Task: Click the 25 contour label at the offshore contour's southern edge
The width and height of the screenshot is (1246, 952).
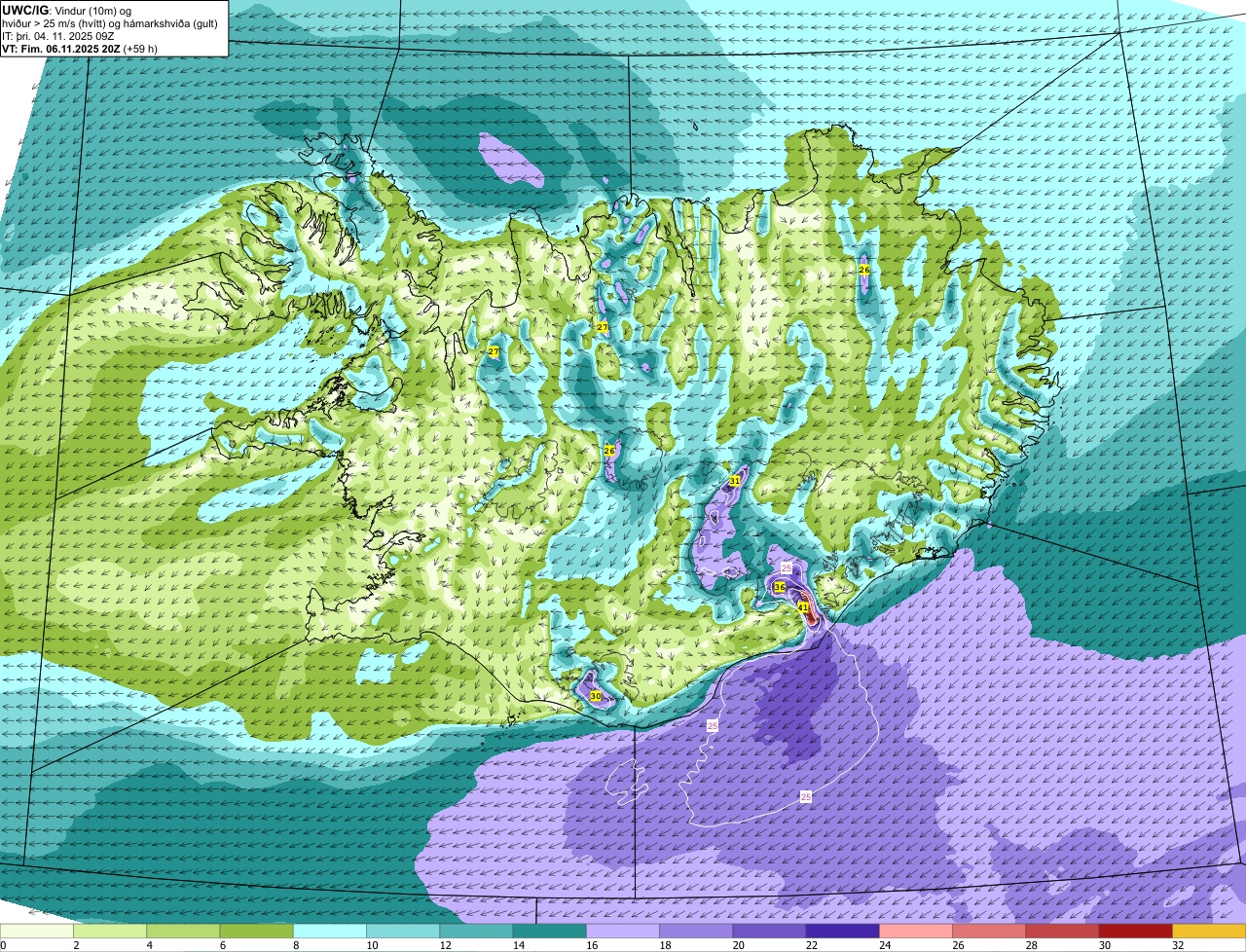Action: pyautogui.click(x=806, y=796)
